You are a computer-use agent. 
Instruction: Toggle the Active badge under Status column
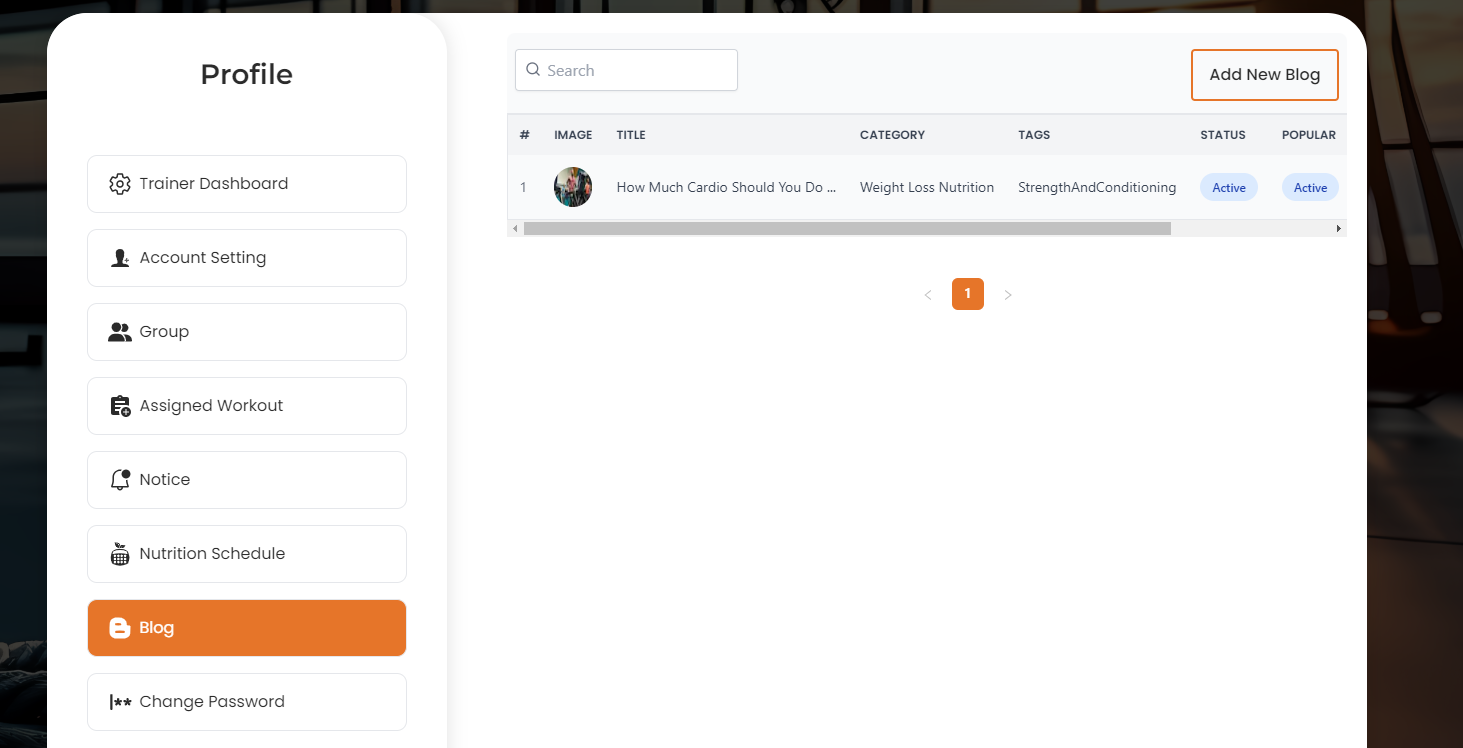pyautogui.click(x=1228, y=187)
